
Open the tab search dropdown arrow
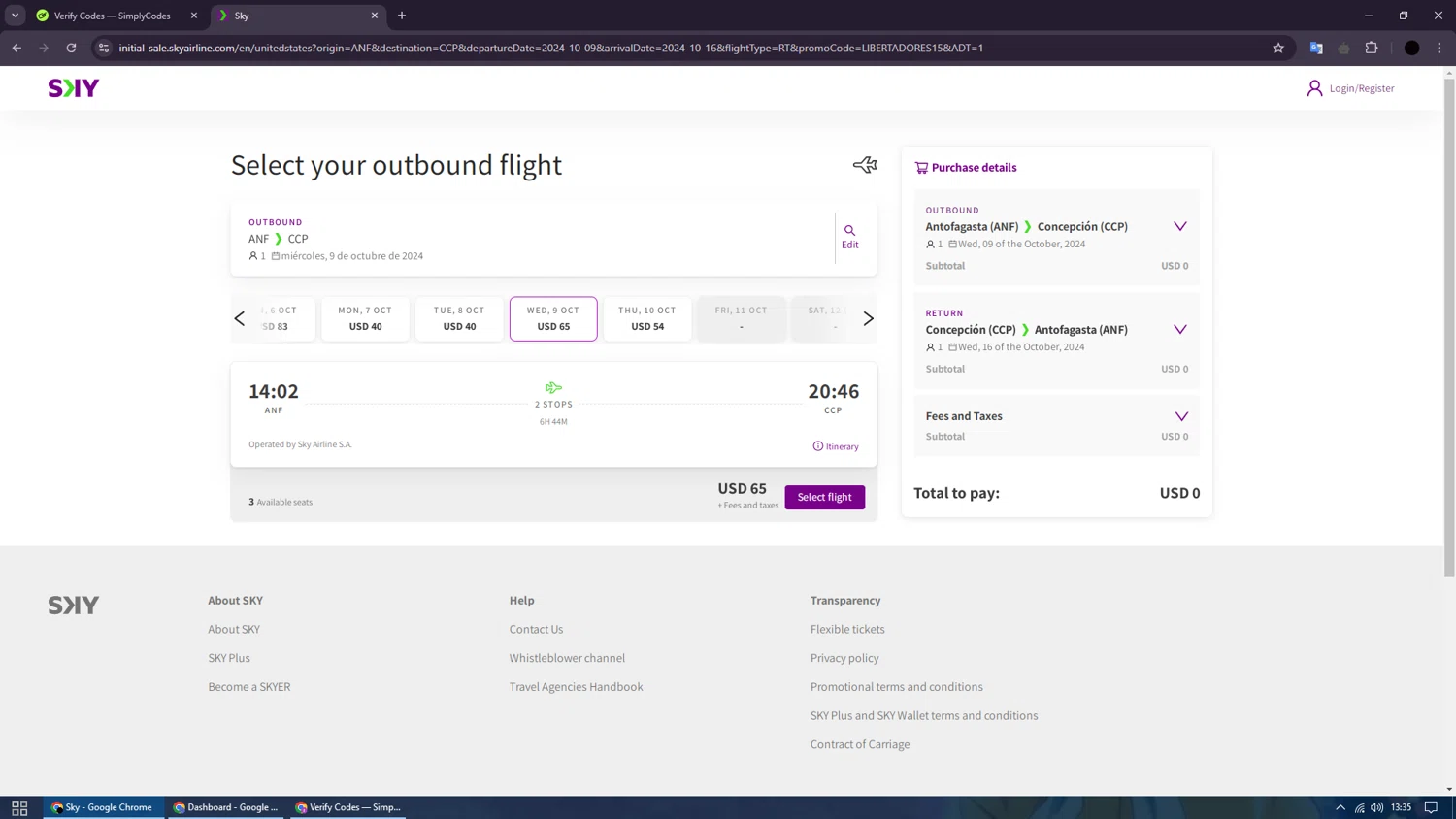pyautogui.click(x=15, y=16)
